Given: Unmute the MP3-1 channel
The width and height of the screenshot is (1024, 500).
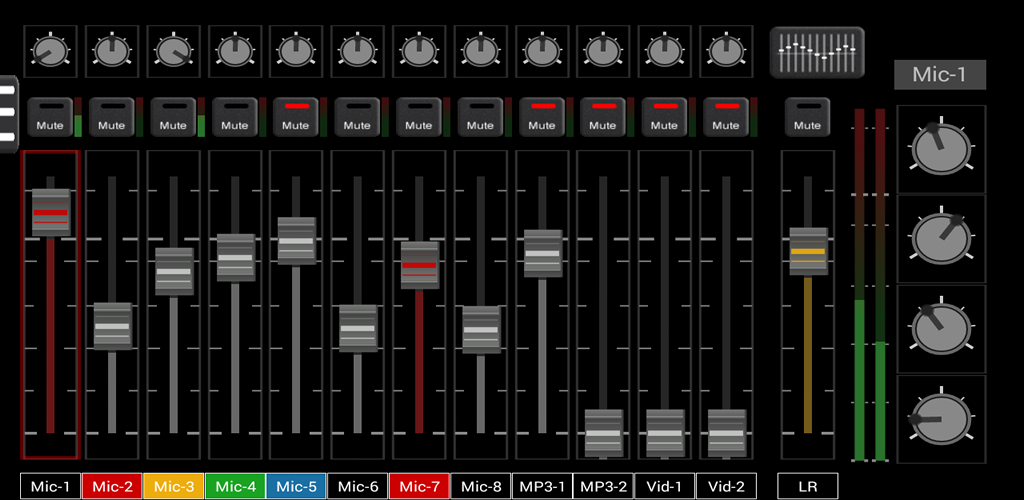Looking at the screenshot, I should [541, 117].
